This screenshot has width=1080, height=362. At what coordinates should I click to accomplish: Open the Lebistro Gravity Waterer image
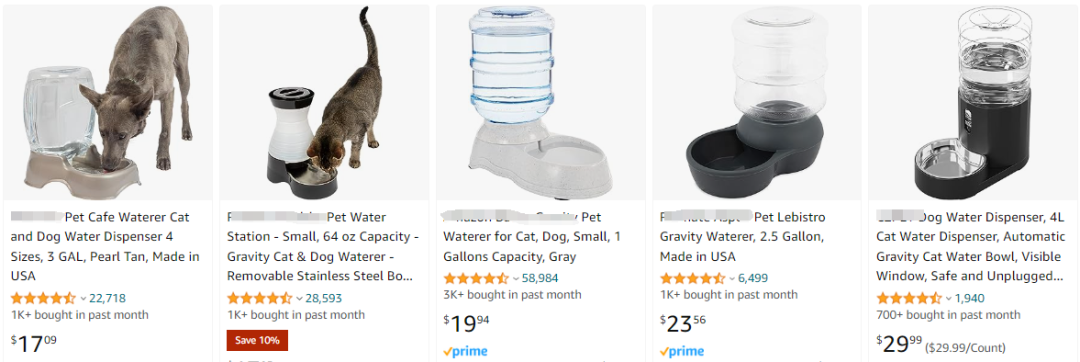[x=756, y=103]
